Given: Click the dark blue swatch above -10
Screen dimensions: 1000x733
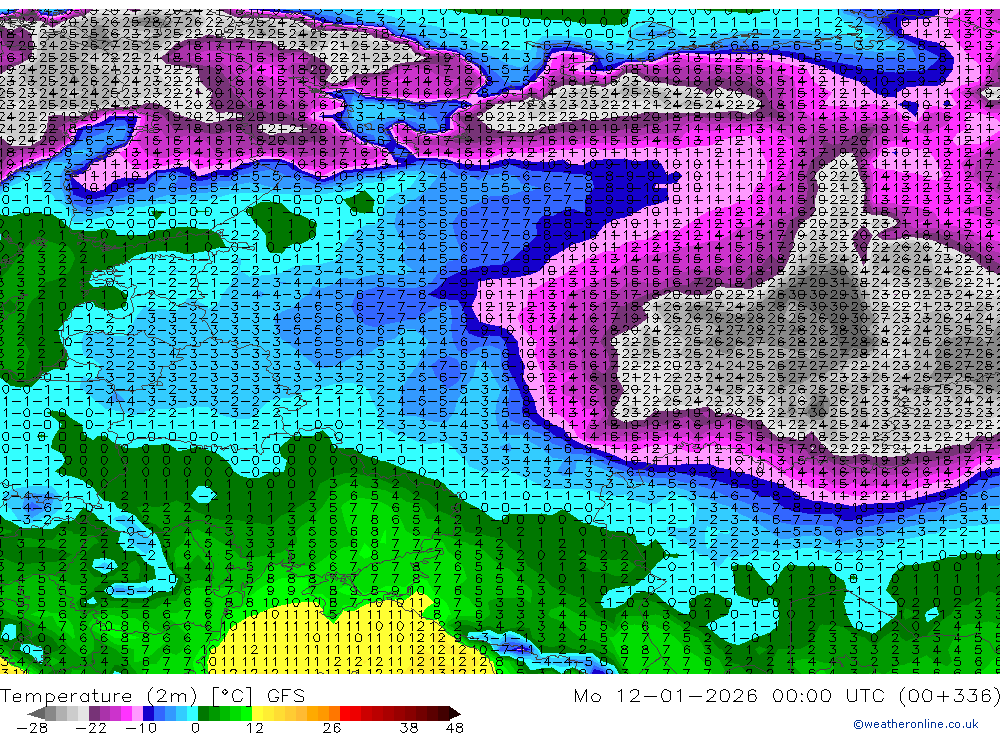Looking at the screenshot, I should click(148, 713).
